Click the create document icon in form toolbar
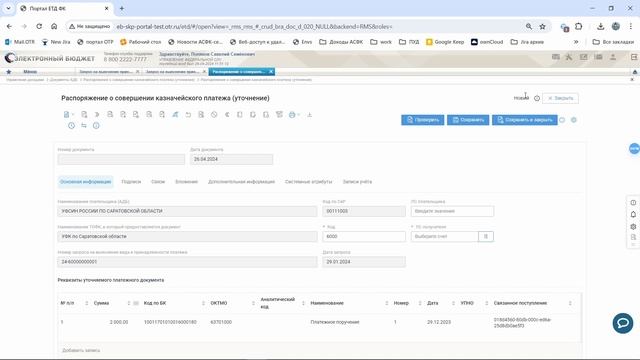This screenshot has height=360, width=640. pyautogui.click(x=66, y=115)
